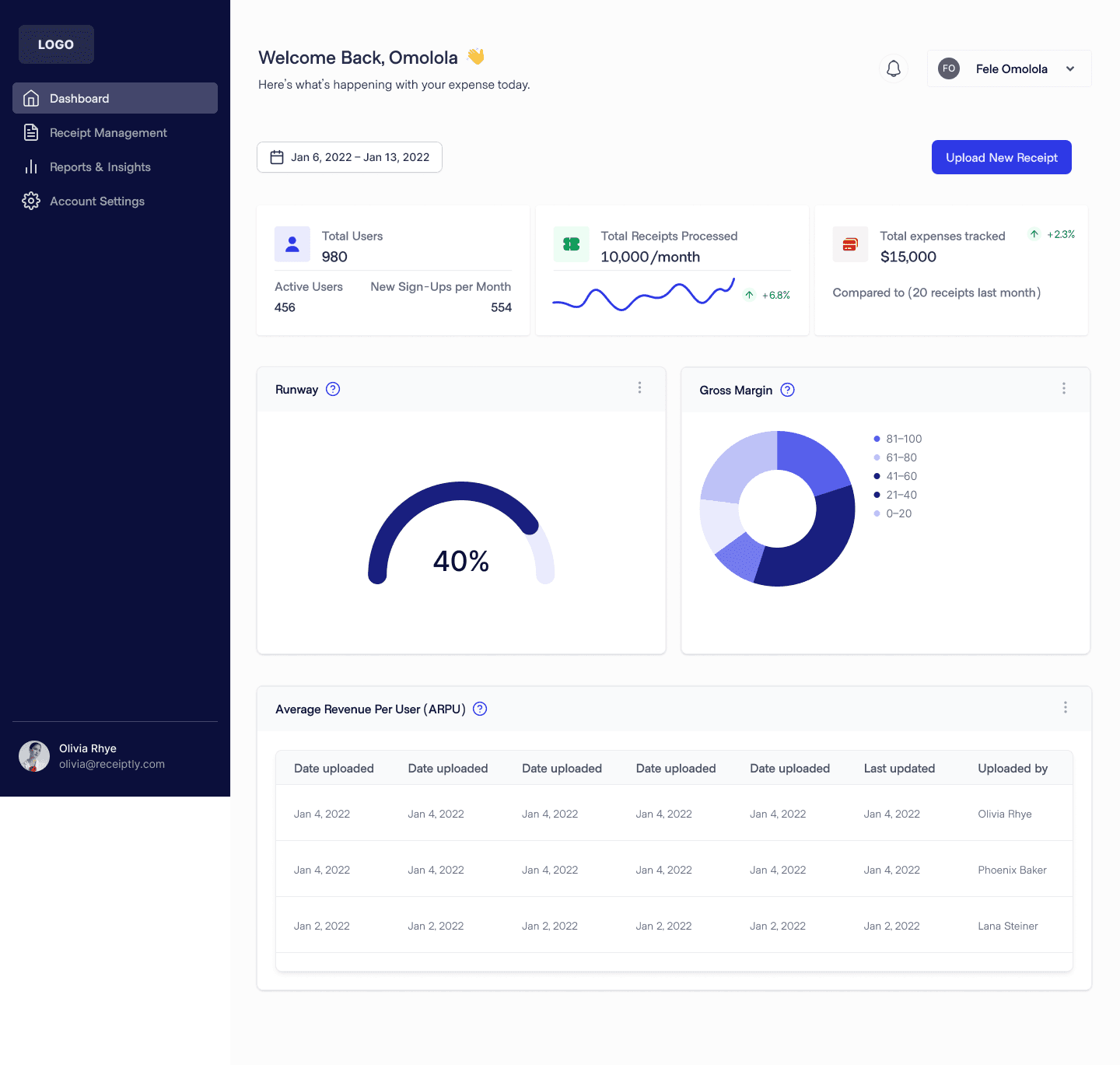
Task: Click the notification bell icon
Action: tap(893, 68)
